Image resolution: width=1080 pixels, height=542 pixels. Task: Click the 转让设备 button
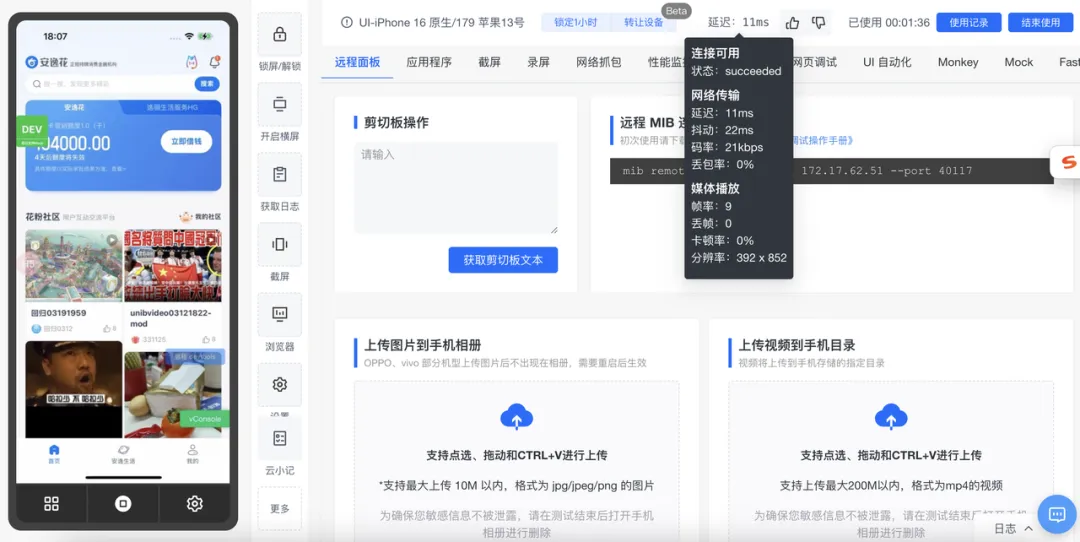643,22
